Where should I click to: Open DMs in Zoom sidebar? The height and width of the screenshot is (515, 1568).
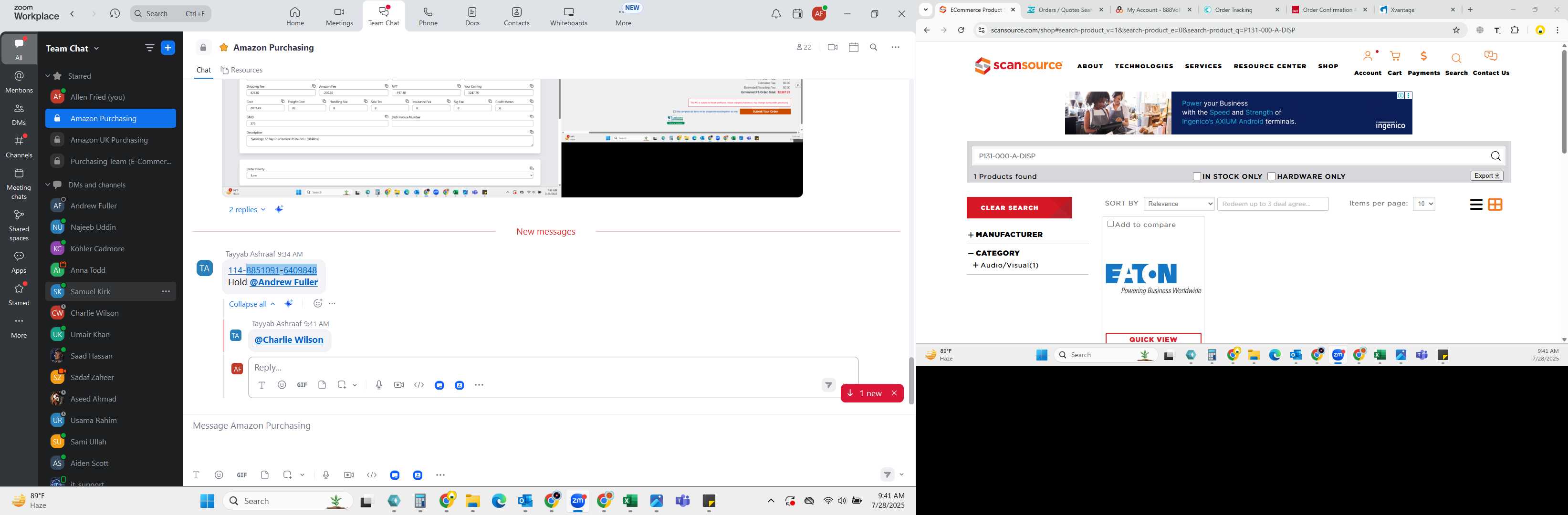(19, 114)
